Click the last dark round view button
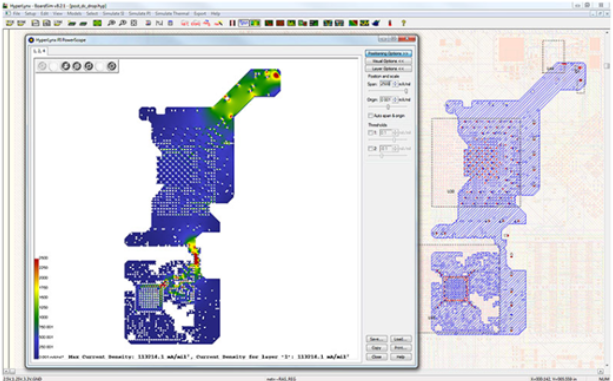 pos(112,66)
